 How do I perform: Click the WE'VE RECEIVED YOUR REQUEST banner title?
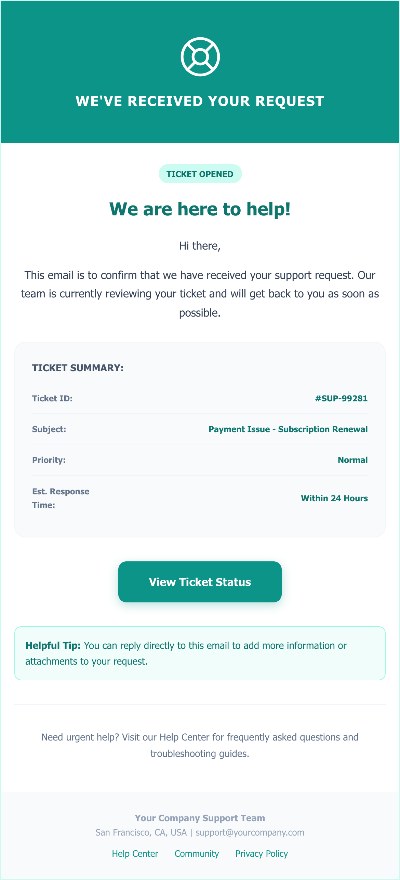coord(200,102)
